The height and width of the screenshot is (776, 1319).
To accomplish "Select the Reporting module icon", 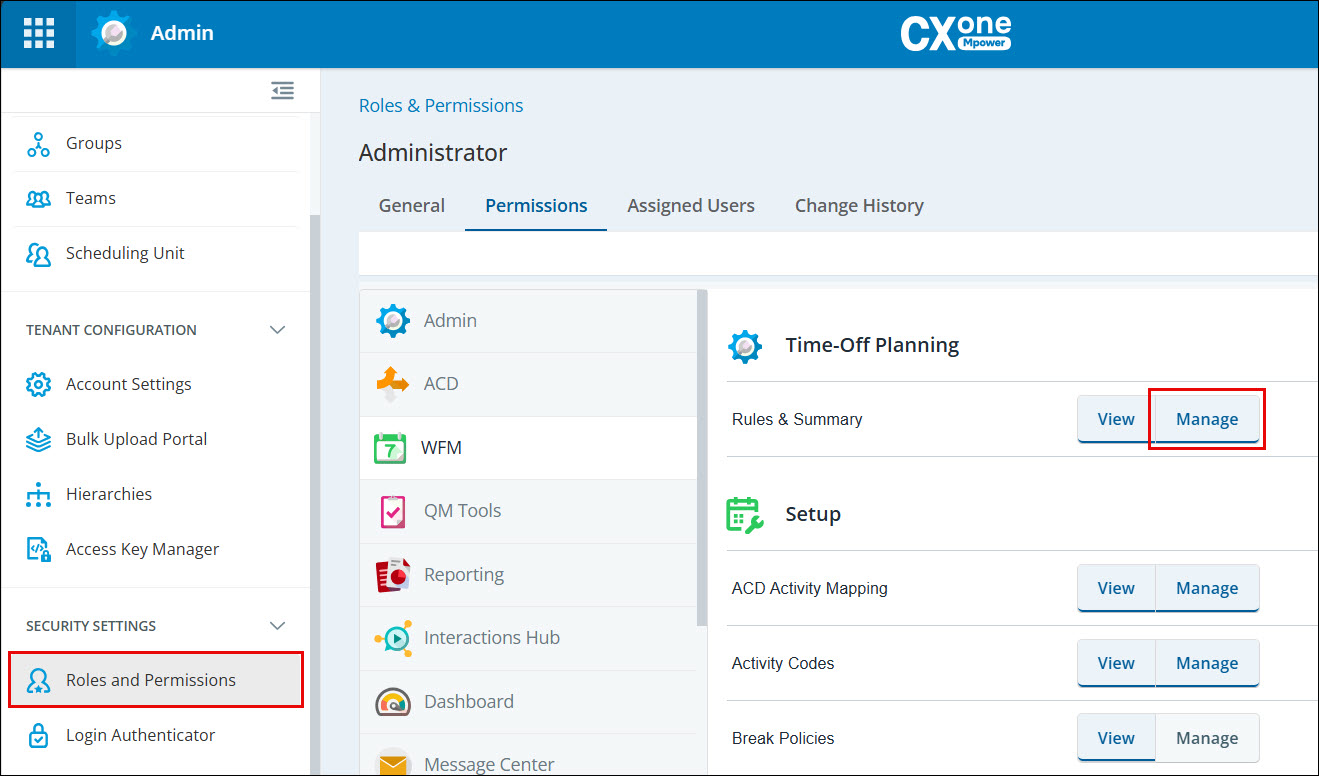I will pos(393,575).
